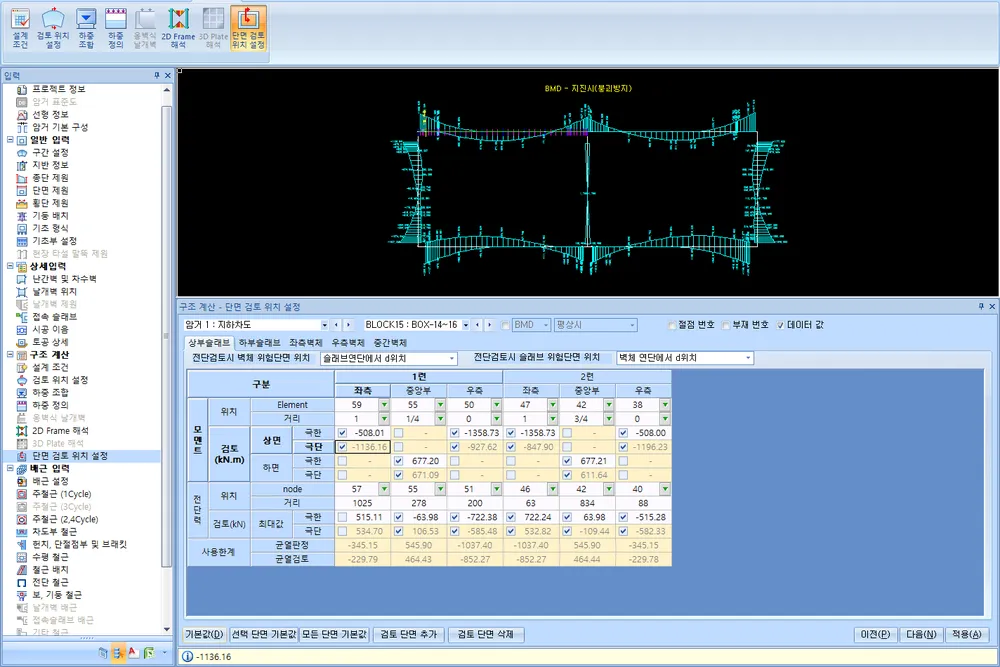The image size is (1000, 667).
Task: Switch to the 좌측벽체 tab
Action: click(x=306, y=343)
